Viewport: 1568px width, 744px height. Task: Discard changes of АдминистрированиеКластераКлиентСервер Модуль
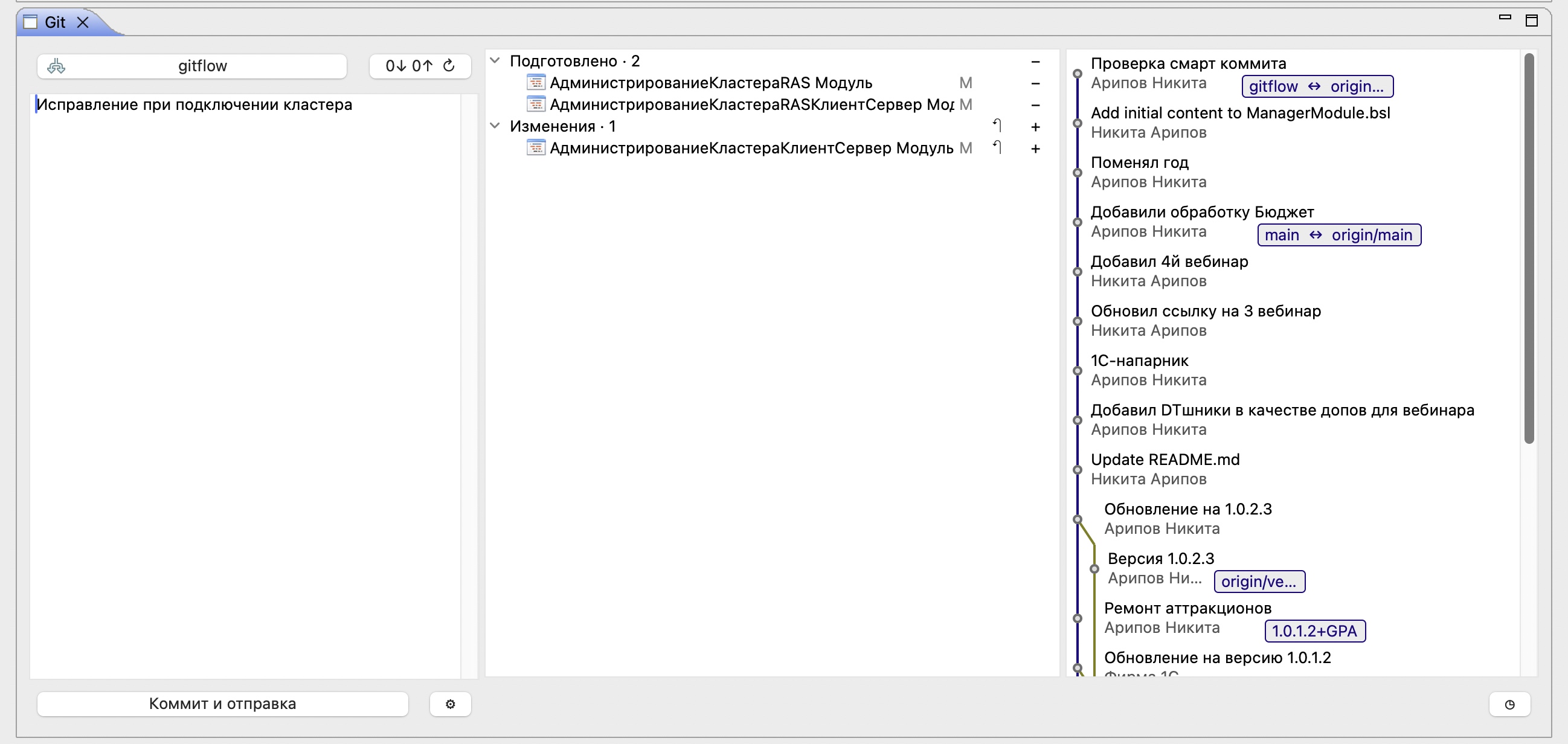997,147
